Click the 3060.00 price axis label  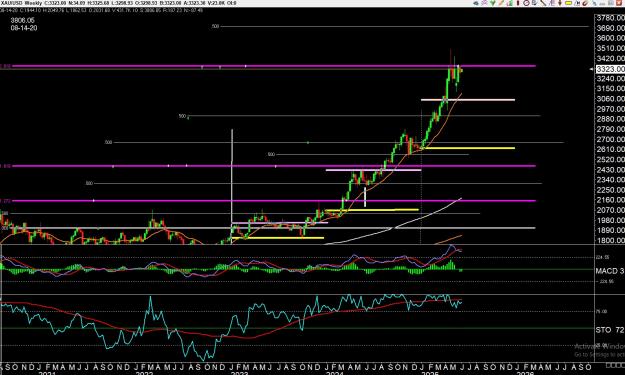tap(610, 99)
